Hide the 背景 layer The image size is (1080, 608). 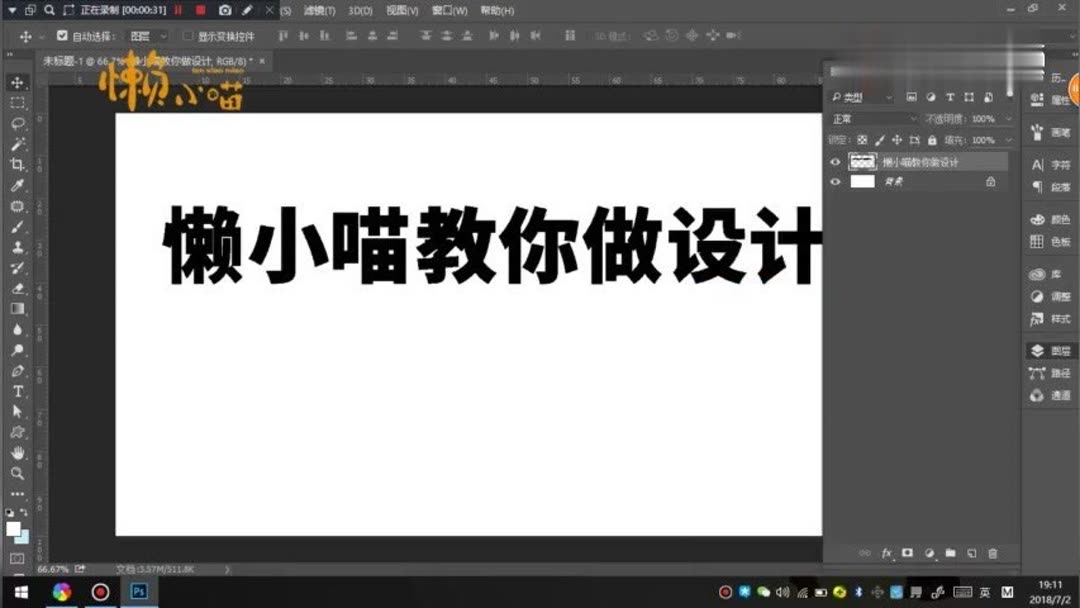click(836, 181)
